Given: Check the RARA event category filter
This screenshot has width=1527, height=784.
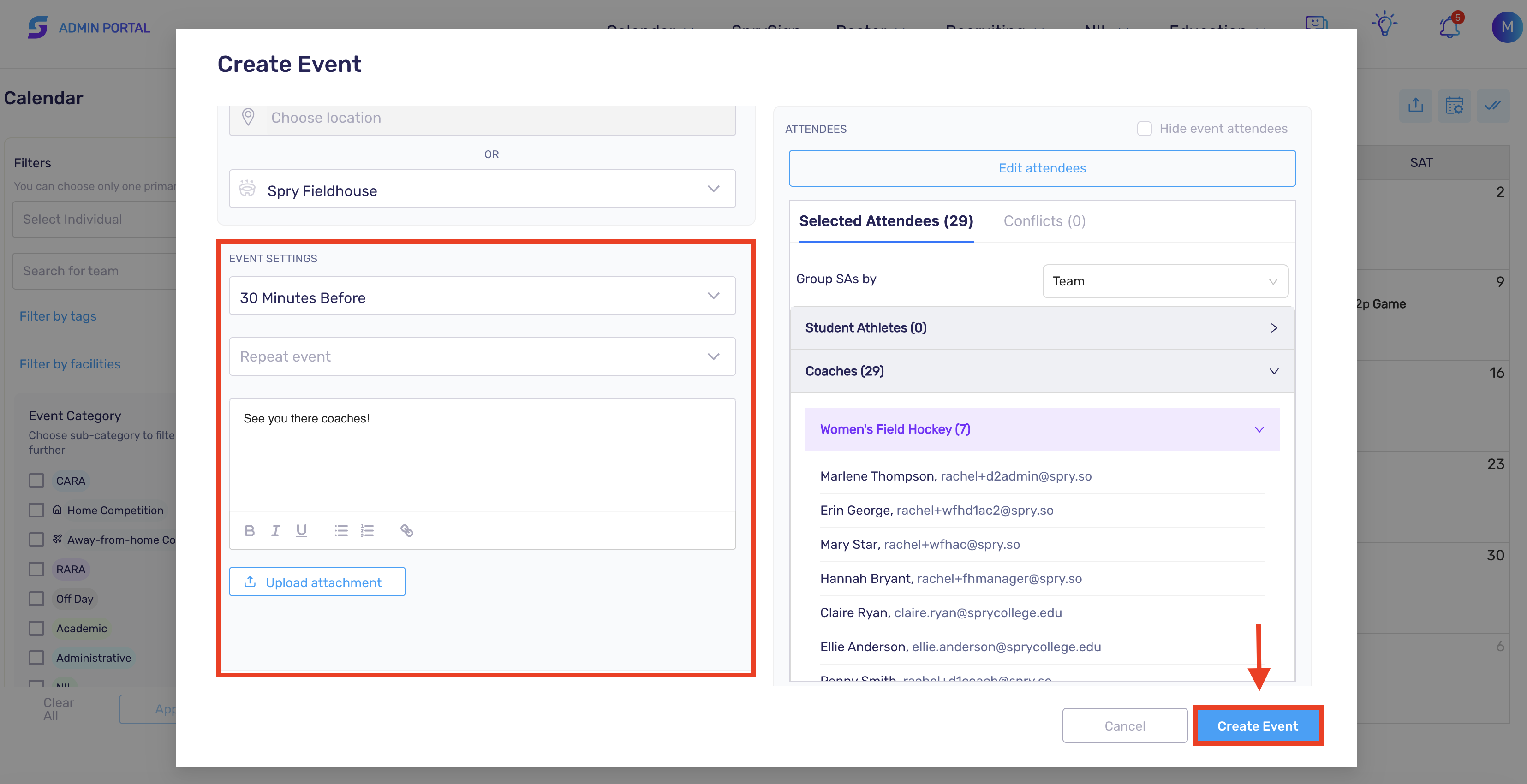Looking at the screenshot, I should (37, 570).
